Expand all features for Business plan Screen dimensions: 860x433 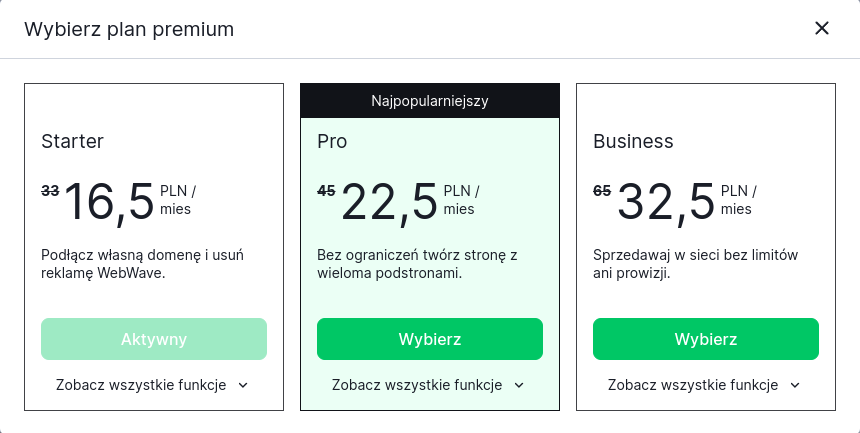(693, 385)
